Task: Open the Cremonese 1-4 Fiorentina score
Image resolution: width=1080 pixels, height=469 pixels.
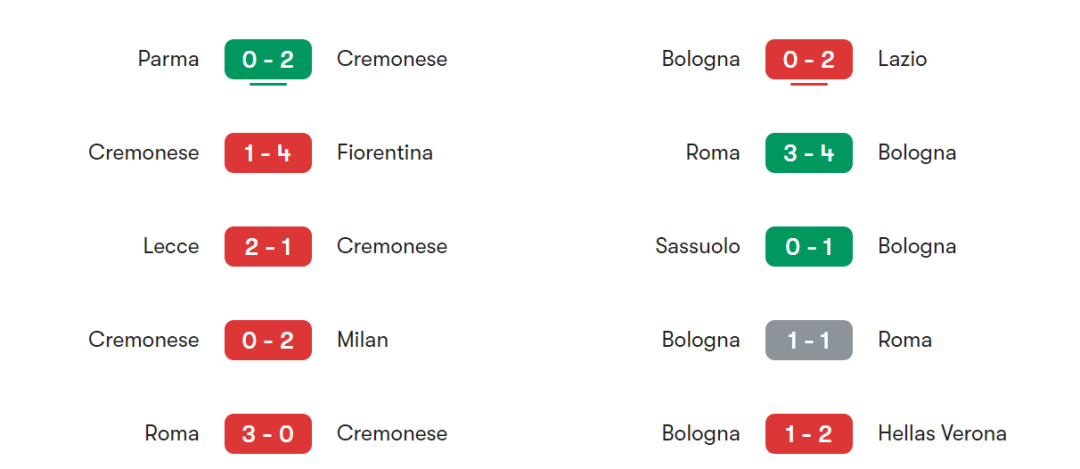Action: (268, 153)
